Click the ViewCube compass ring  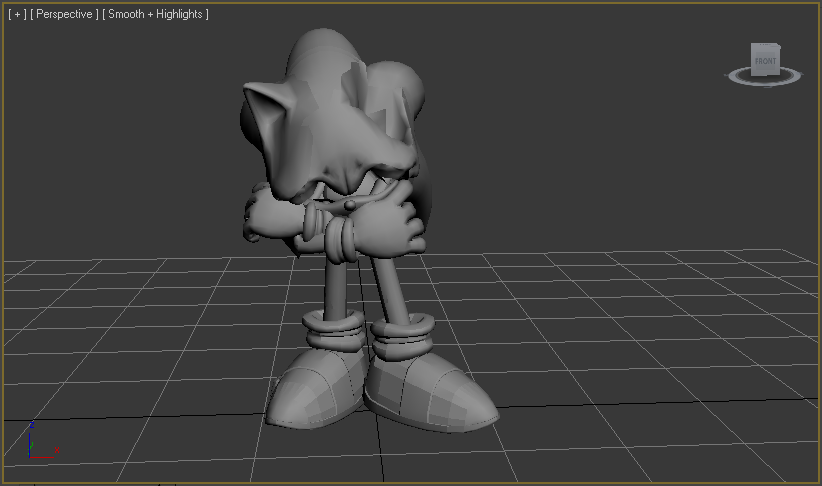coord(738,76)
